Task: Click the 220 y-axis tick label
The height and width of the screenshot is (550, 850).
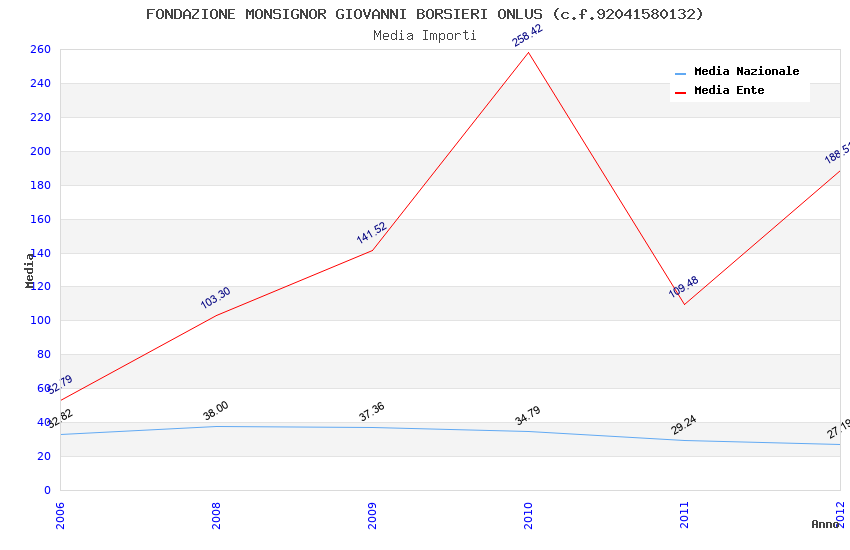Action: click(x=40, y=117)
